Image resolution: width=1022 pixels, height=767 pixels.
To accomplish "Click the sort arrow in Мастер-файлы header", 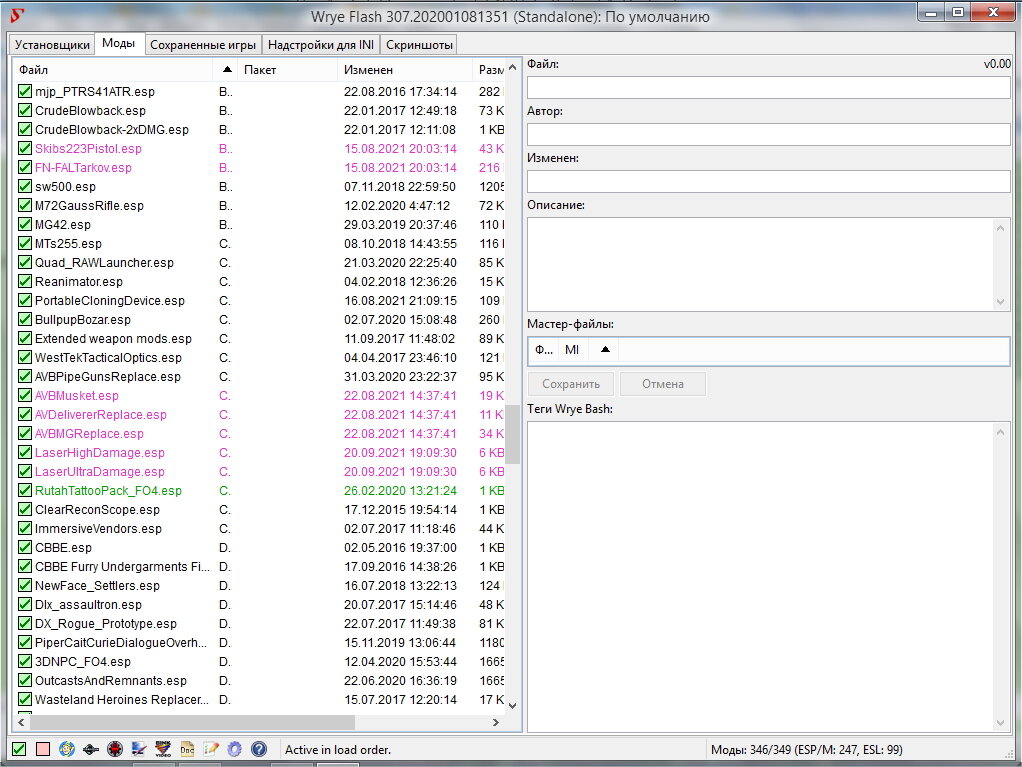I will (x=604, y=350).
